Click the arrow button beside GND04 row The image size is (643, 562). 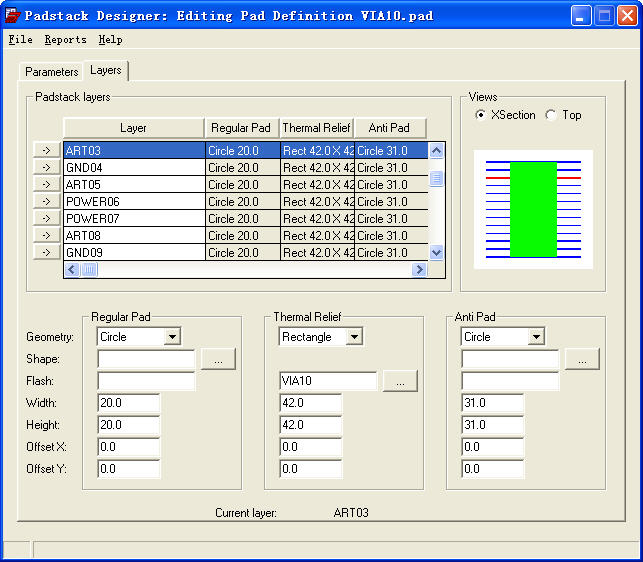tap(46, 167)
